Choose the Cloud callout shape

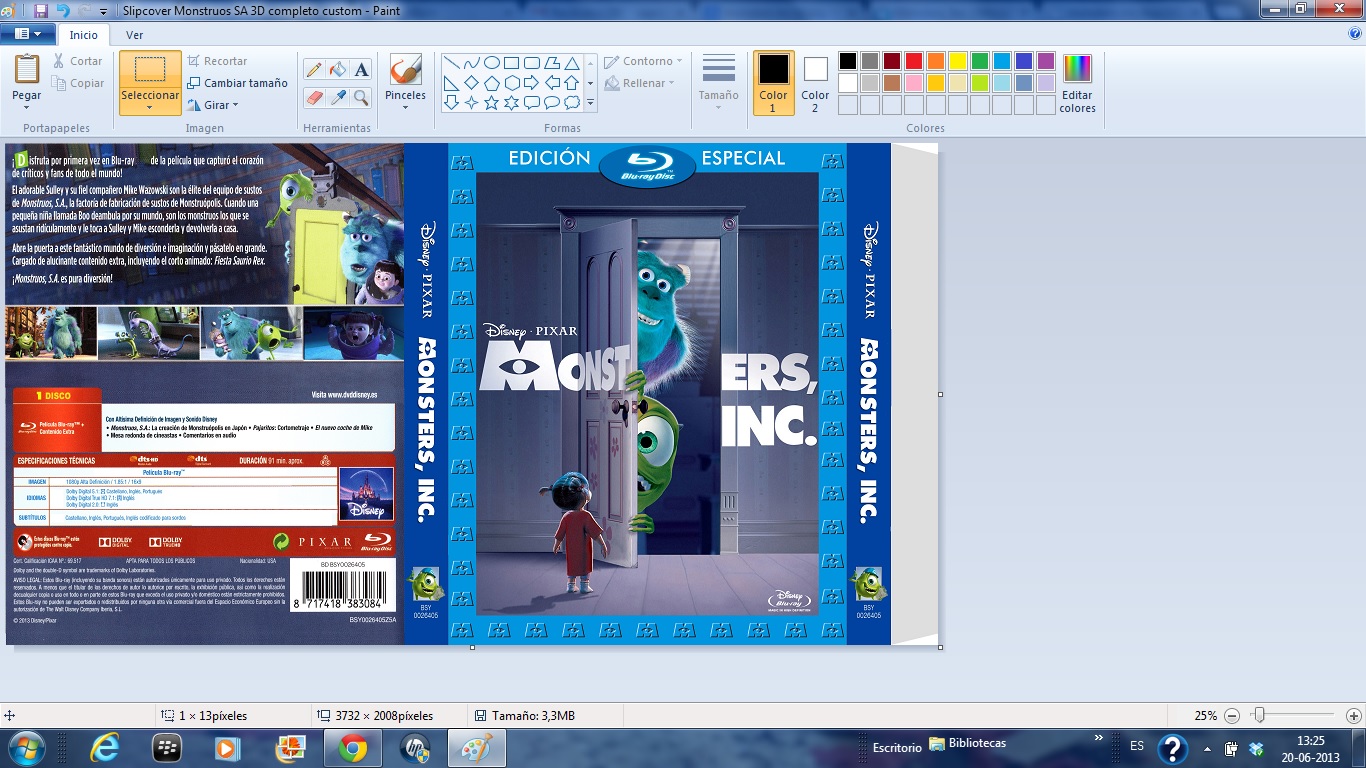[571, 102]
